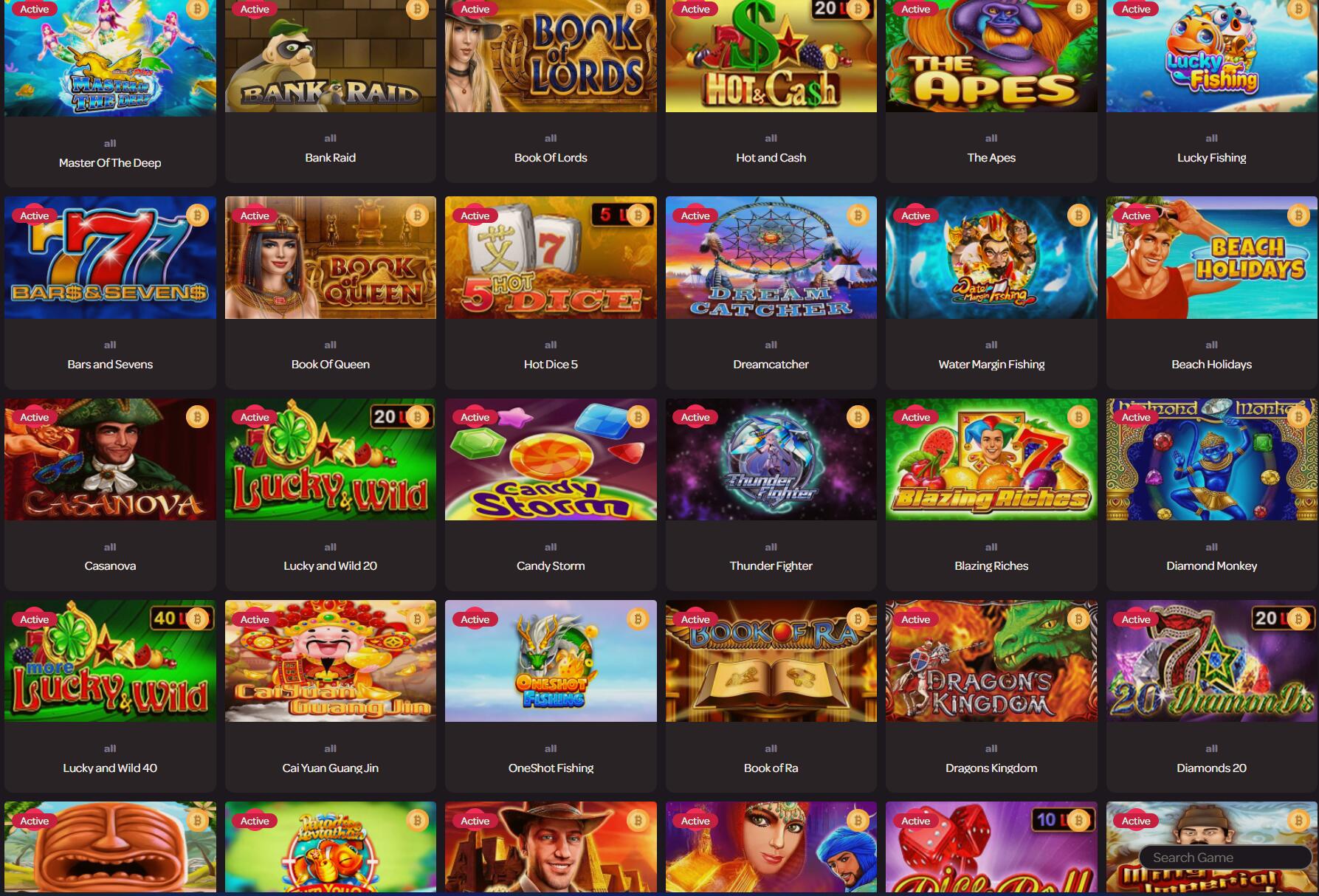Click the Active badge on Diamond Monkey

click(x=1136, y=417)
